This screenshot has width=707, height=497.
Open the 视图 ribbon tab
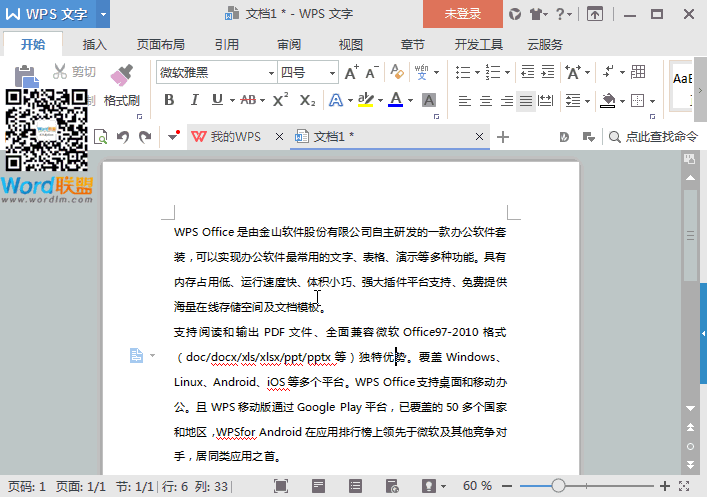point(350,45)
